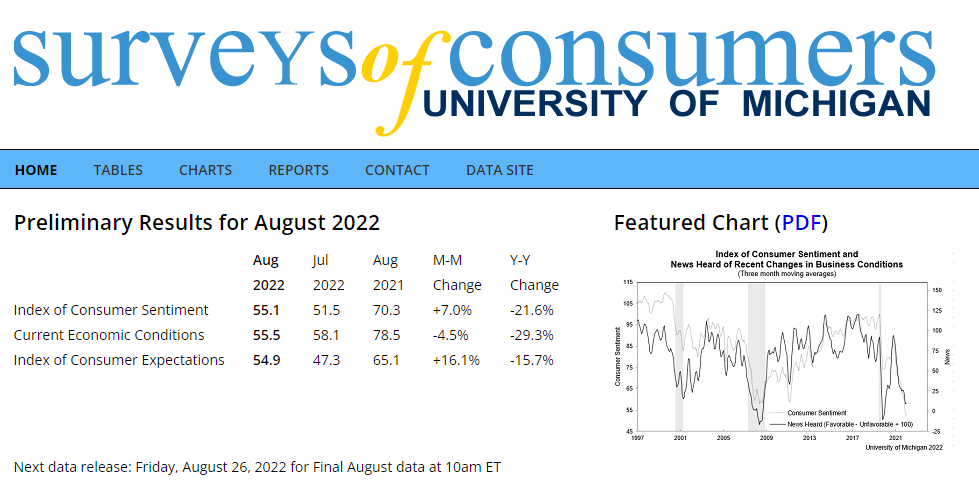Click the +16.1% expectations monthly change value

click(456, 360)
